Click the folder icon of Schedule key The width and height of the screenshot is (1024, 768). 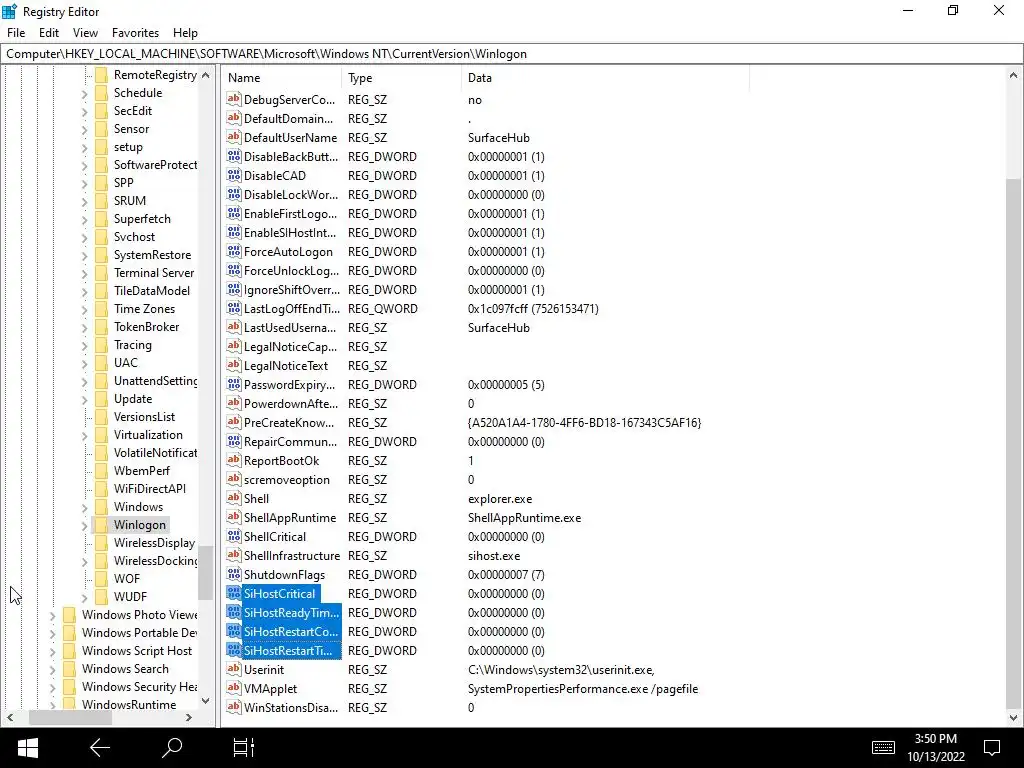[101, 93]
